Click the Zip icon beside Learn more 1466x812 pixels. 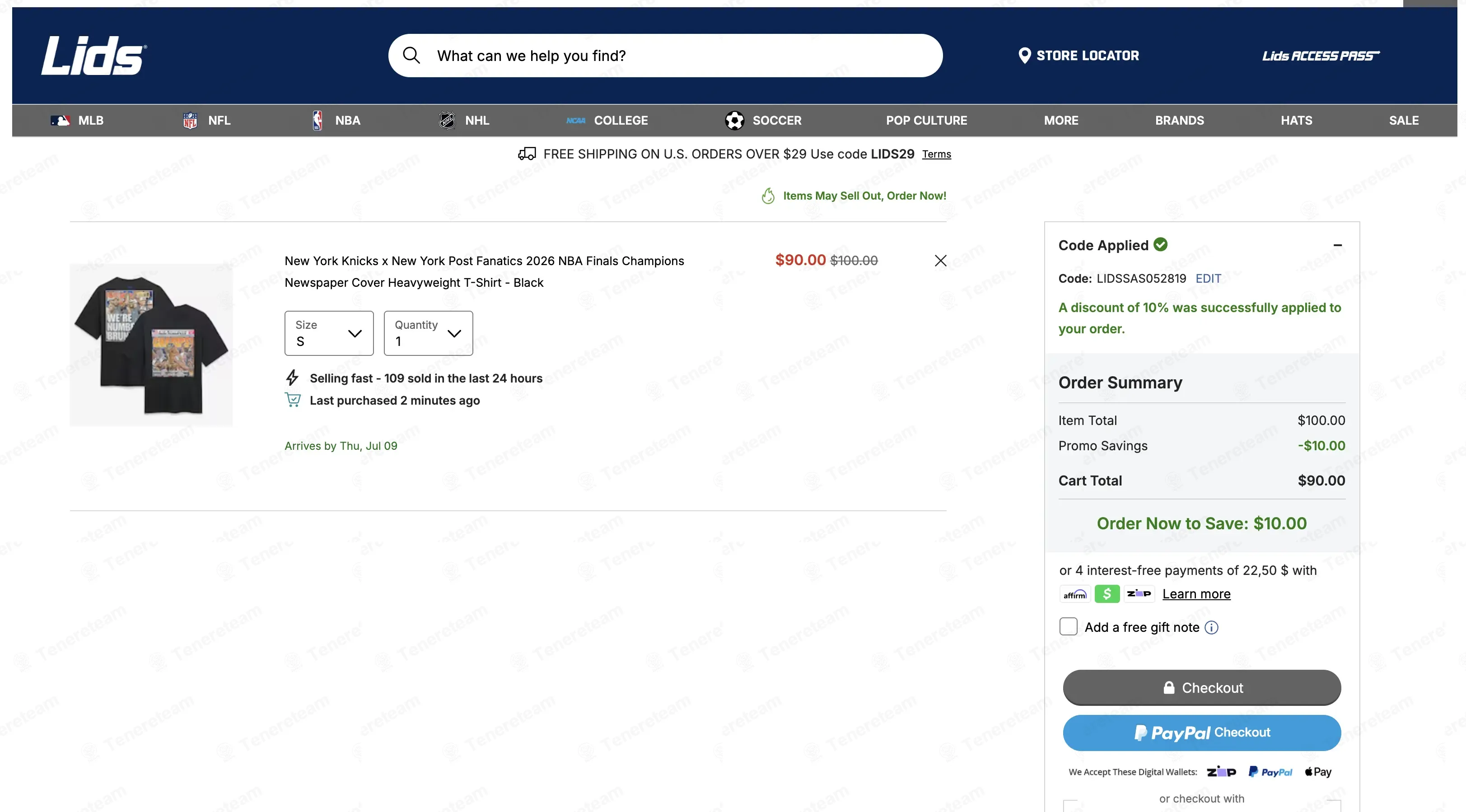1139,594
